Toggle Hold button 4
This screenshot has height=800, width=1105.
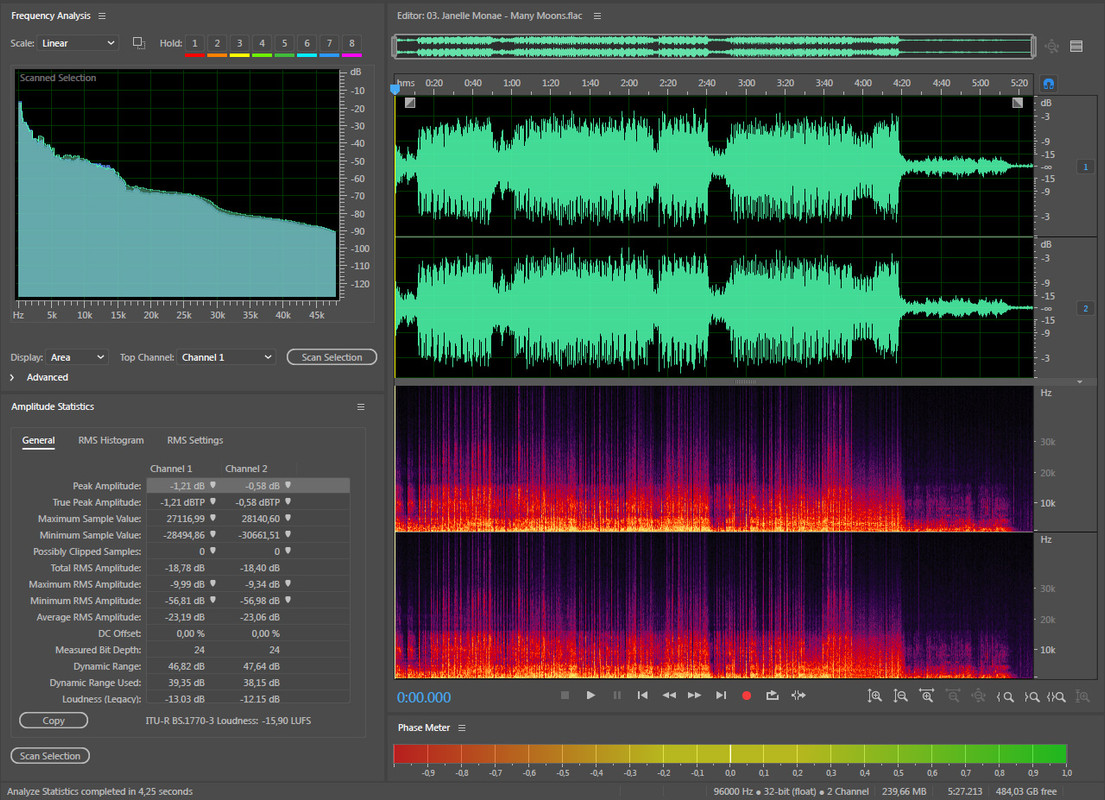[x=262, y=43]
